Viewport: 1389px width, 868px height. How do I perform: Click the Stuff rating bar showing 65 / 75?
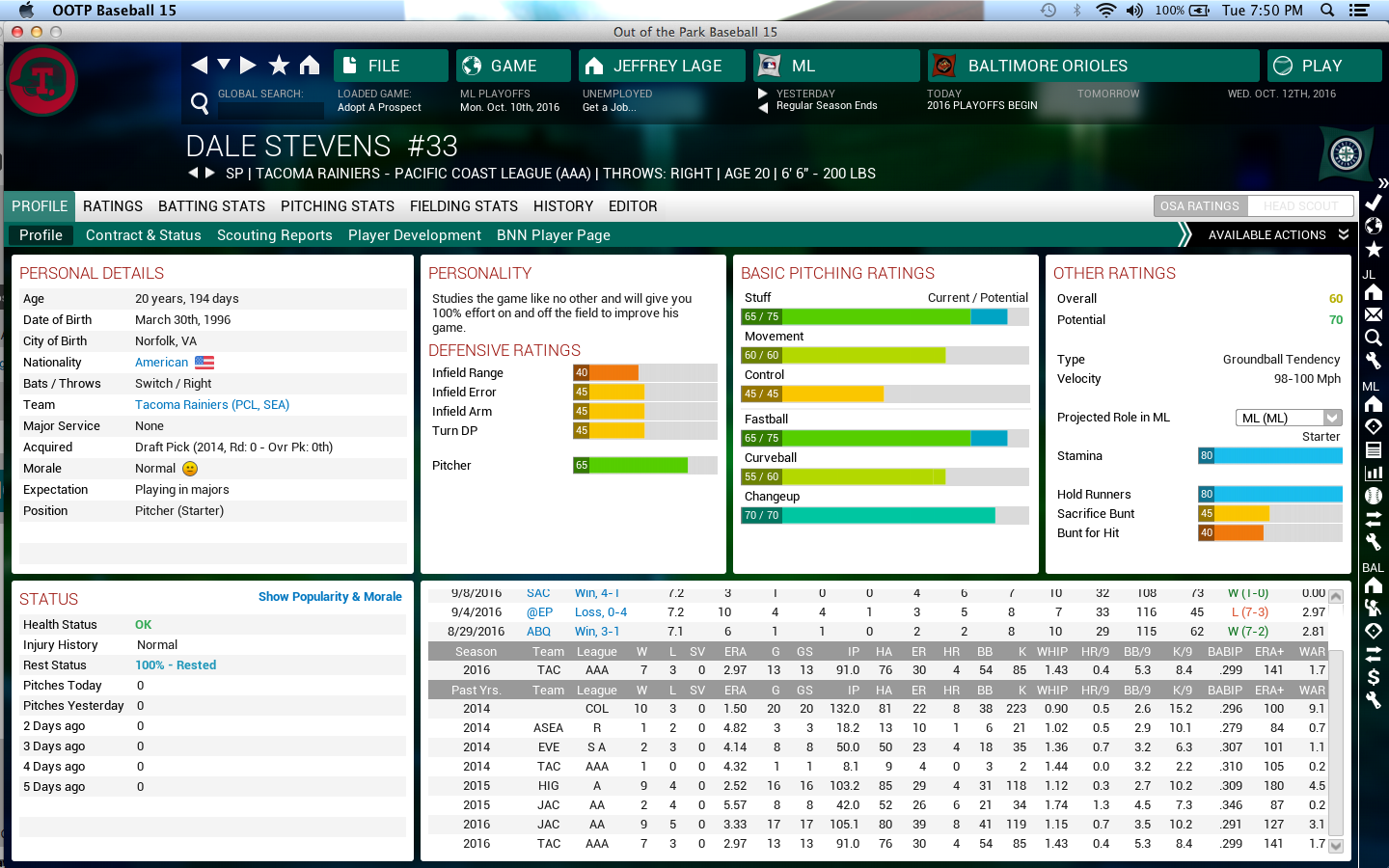pos(885,316)
